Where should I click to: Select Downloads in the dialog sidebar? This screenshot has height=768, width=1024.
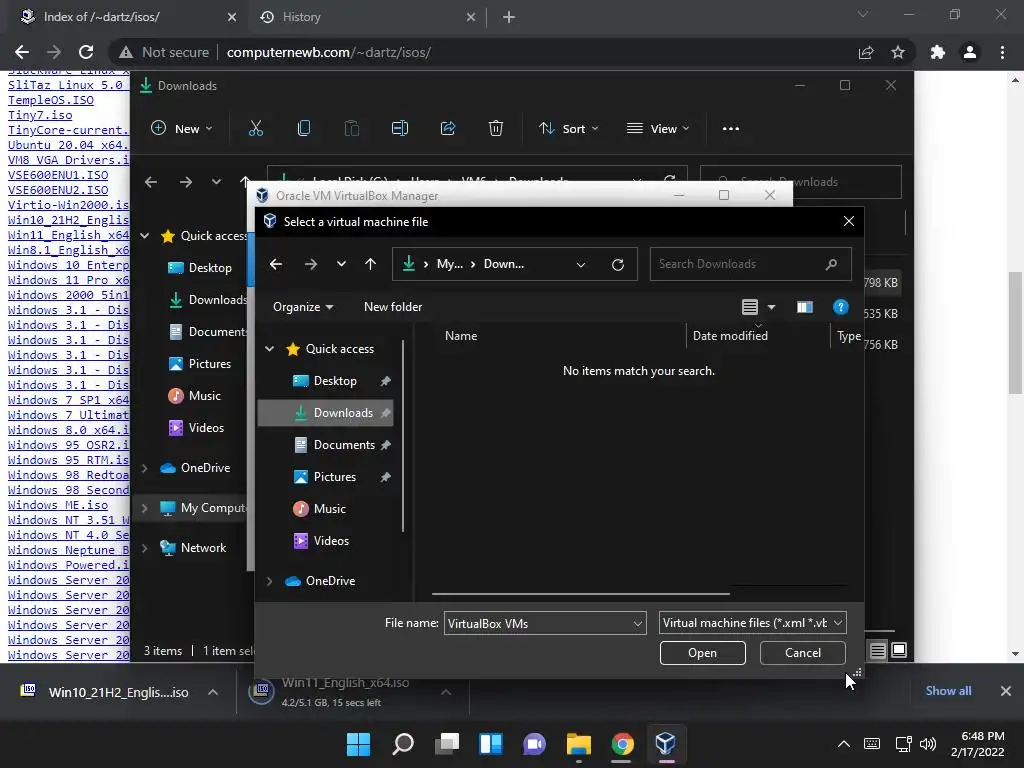[x=326, y=413]
